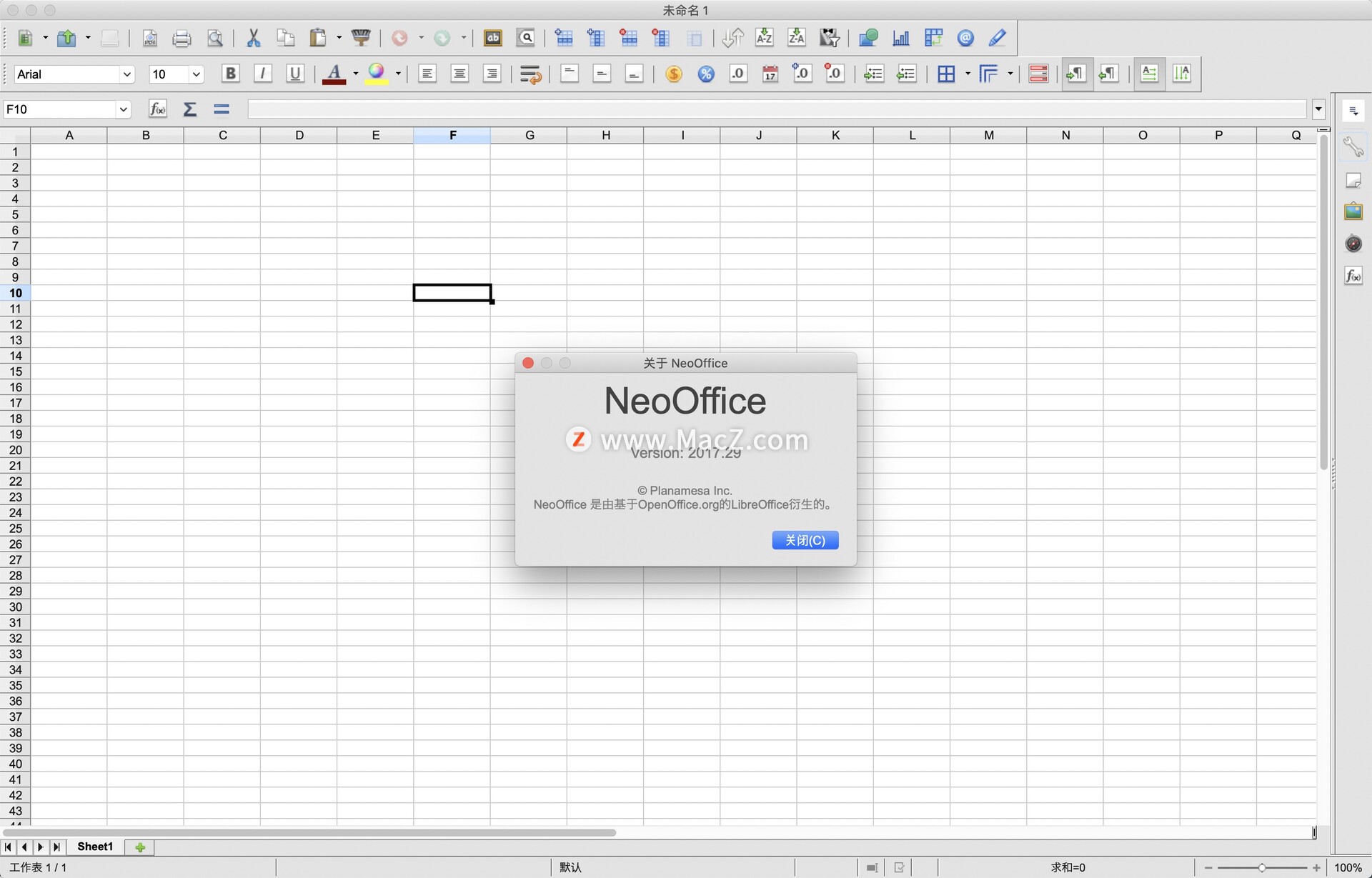The height and width of the screenshot is (878, 1372).
Task: Open the New document dropdown arrow
Action: click(x=45, y=38)
